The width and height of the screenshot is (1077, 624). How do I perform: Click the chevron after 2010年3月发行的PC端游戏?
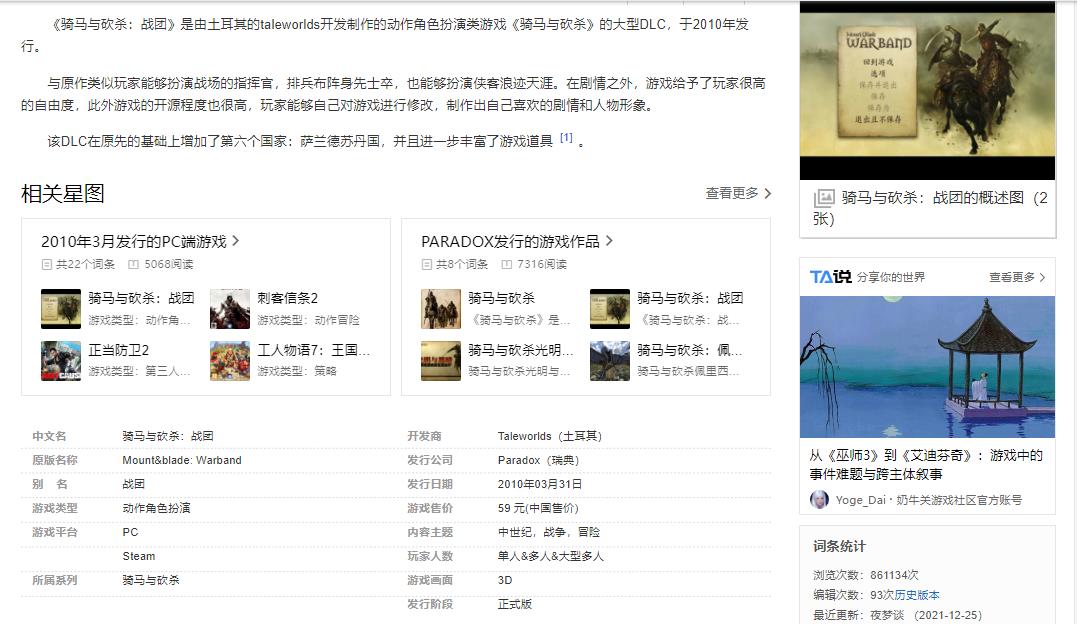tap(236, 241)
